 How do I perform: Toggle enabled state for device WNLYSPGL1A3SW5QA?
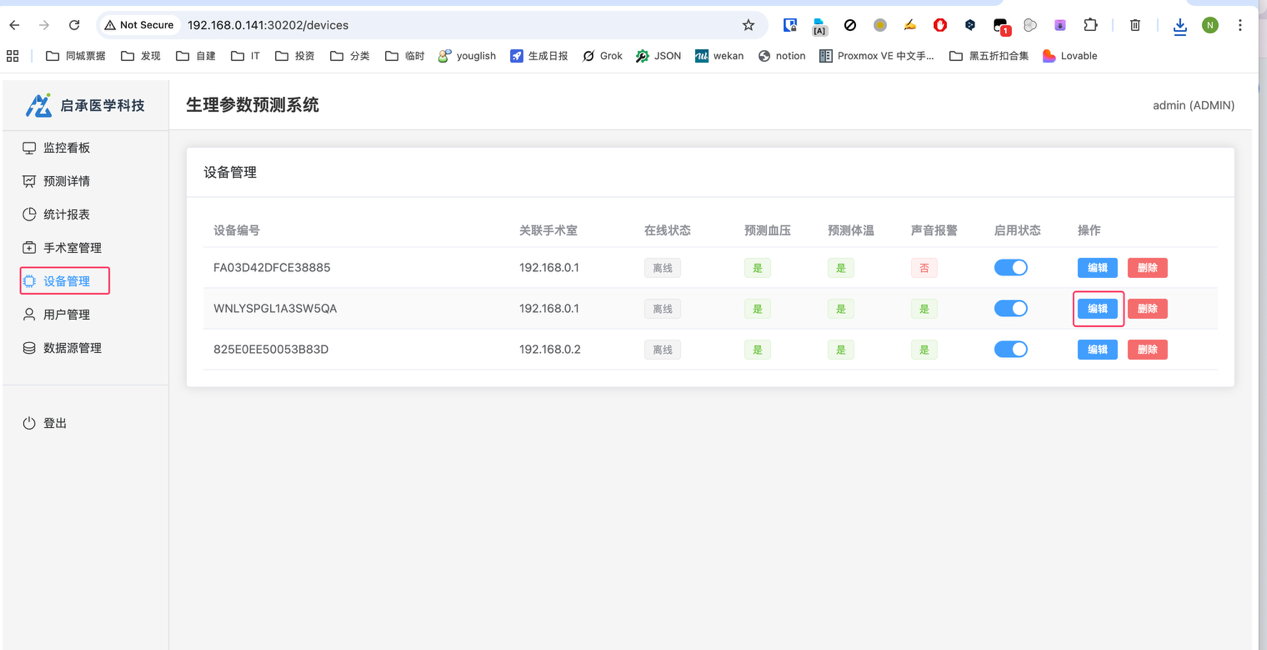1010,309
